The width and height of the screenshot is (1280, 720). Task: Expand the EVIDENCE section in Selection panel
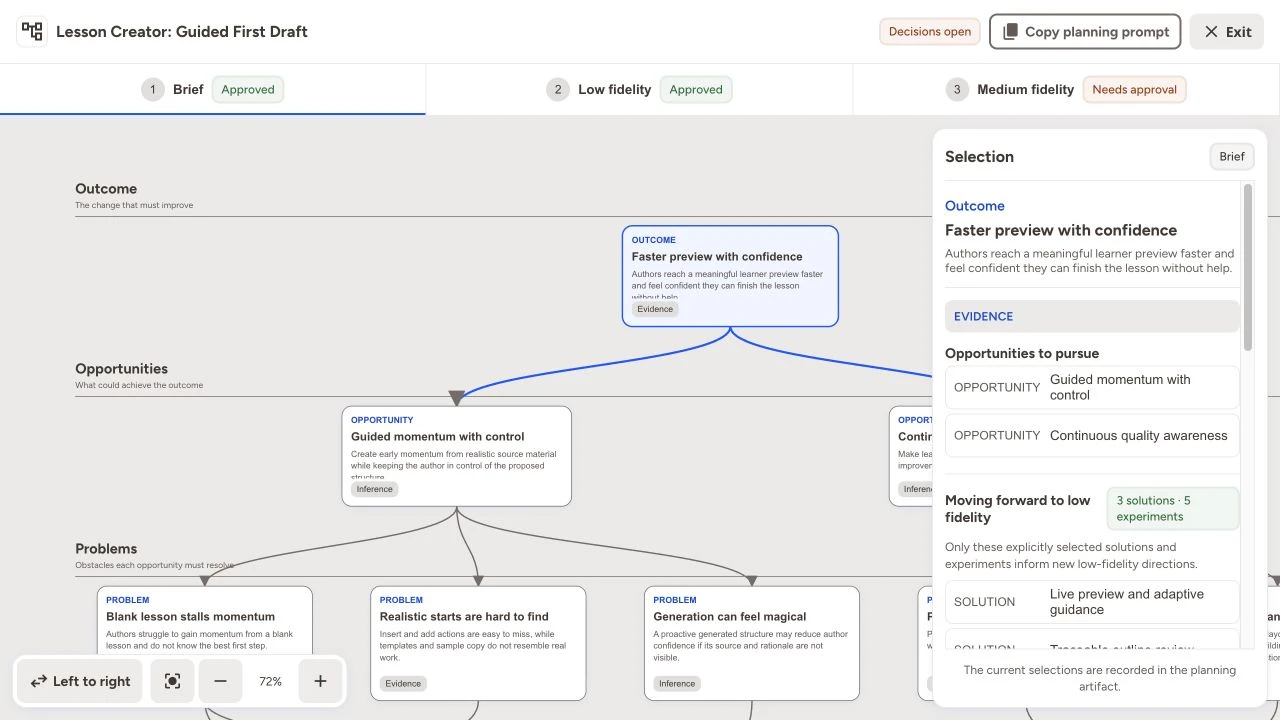tap(1092, 316)
